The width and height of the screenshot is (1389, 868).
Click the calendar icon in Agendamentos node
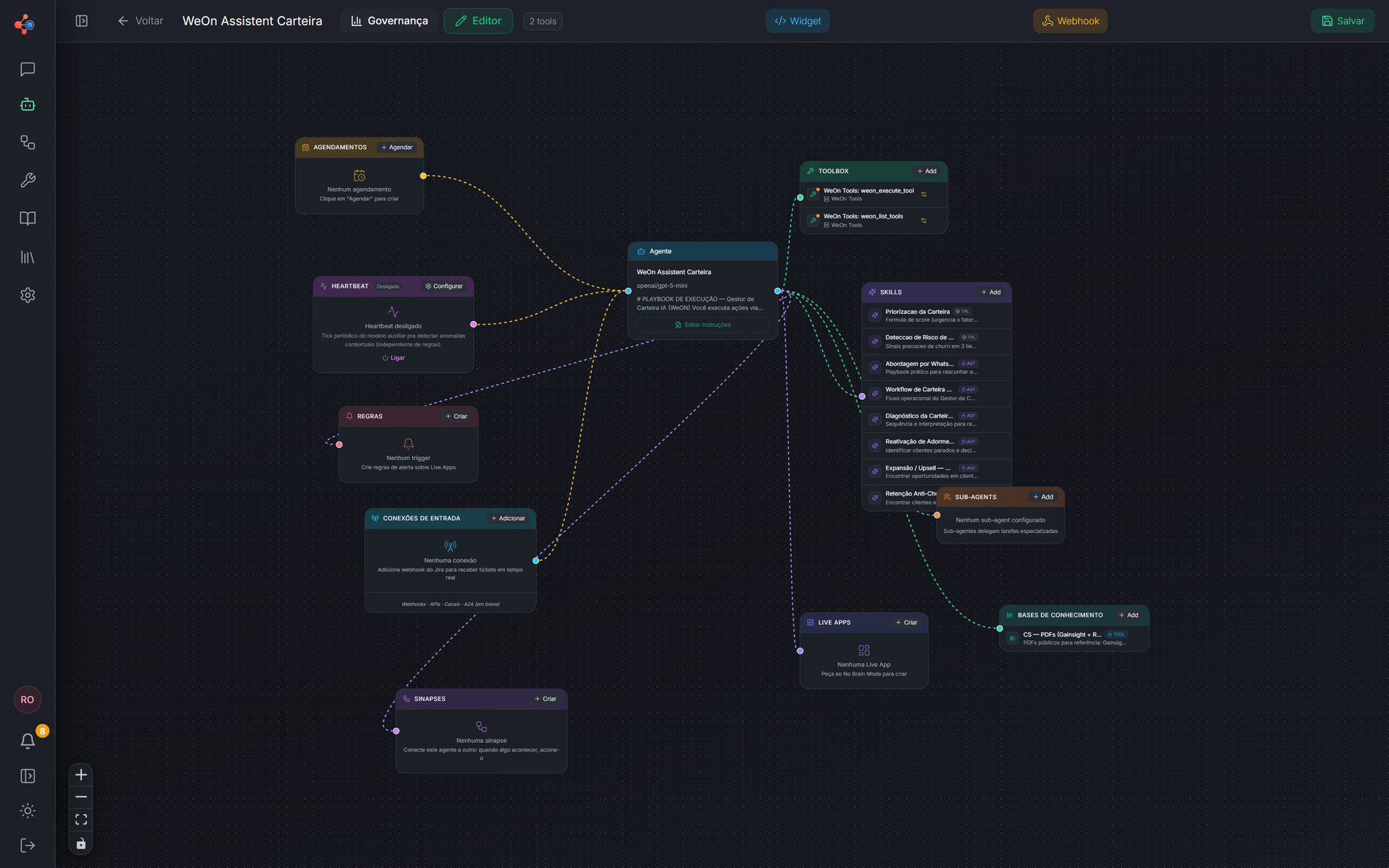(360, 176)
